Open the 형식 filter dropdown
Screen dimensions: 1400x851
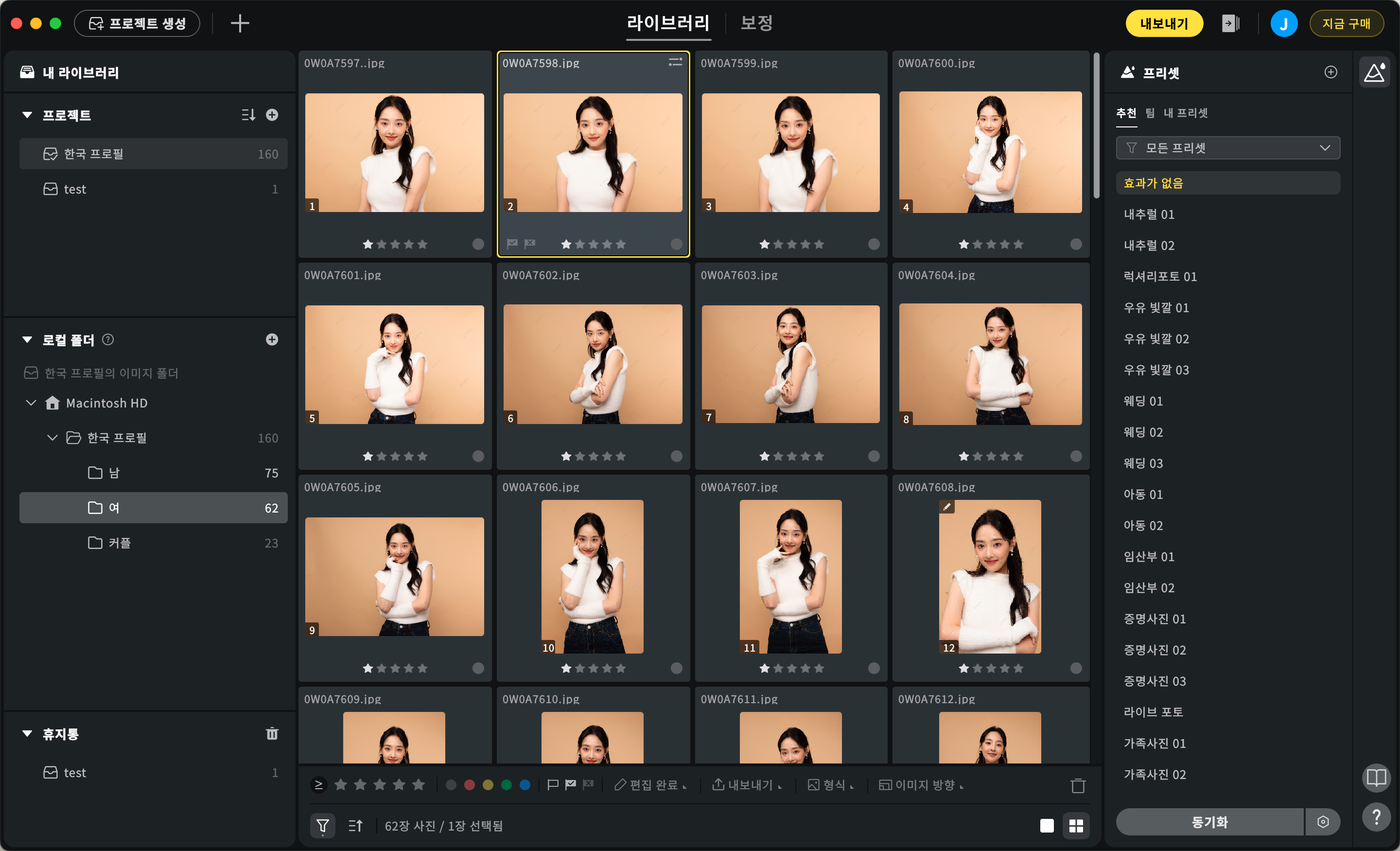[831, 785]
